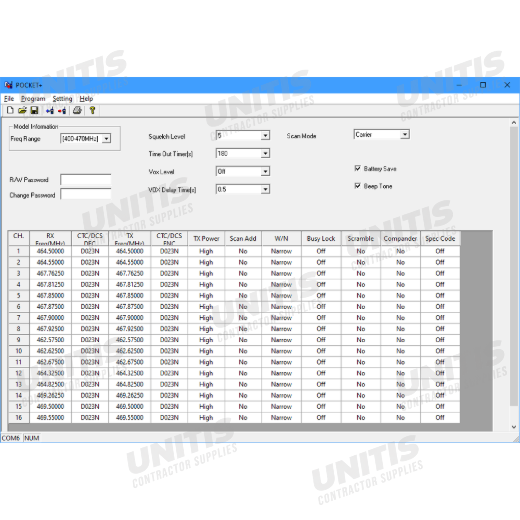Click the Print toolbar icon

point(77,110)
